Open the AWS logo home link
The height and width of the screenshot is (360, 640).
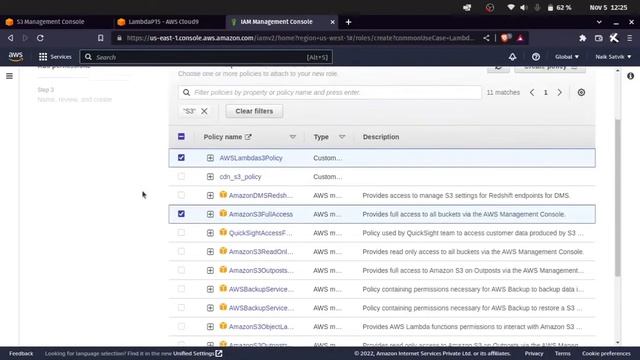coord(16,57)
